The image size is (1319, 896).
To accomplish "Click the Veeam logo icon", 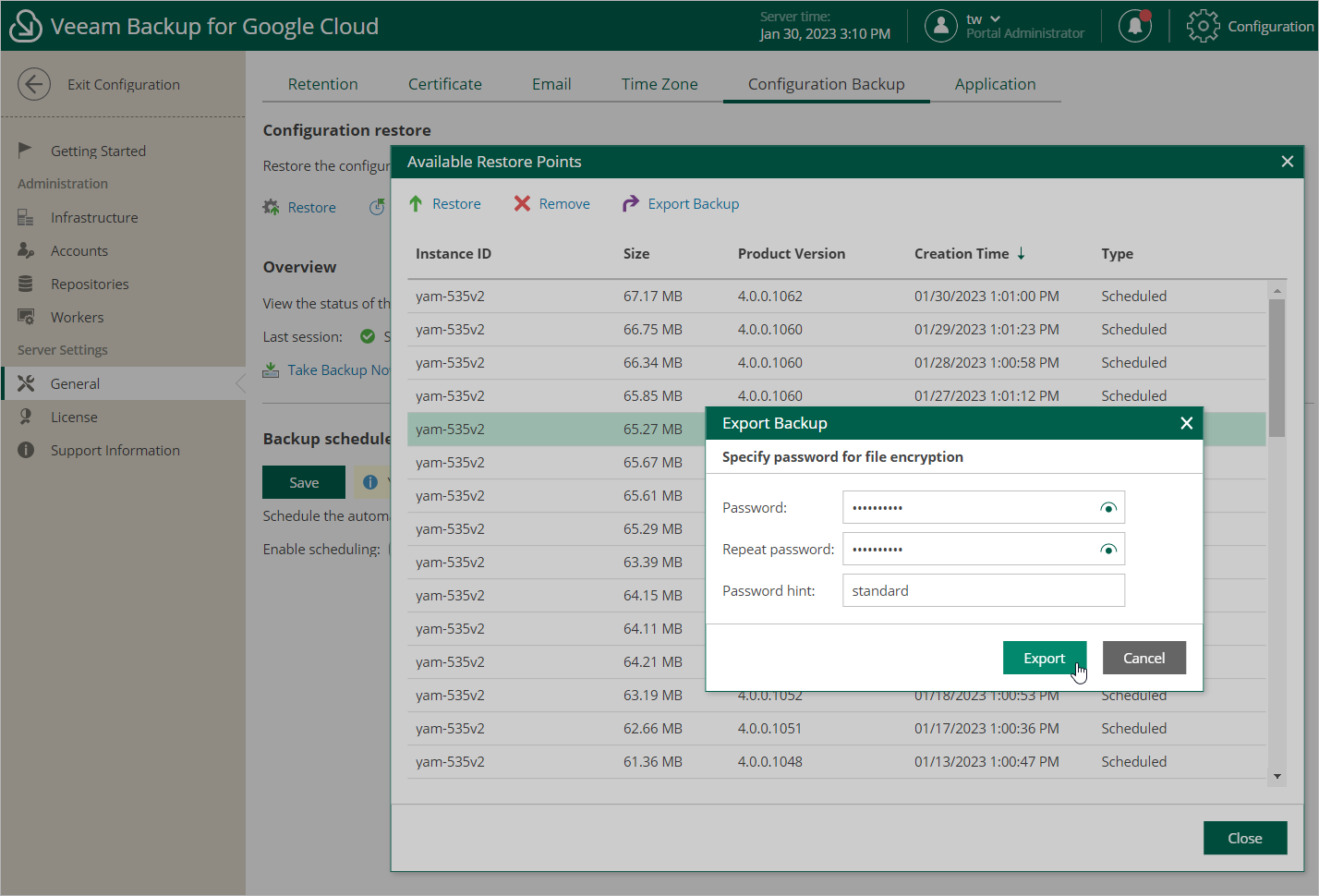I will click(25, 26).
